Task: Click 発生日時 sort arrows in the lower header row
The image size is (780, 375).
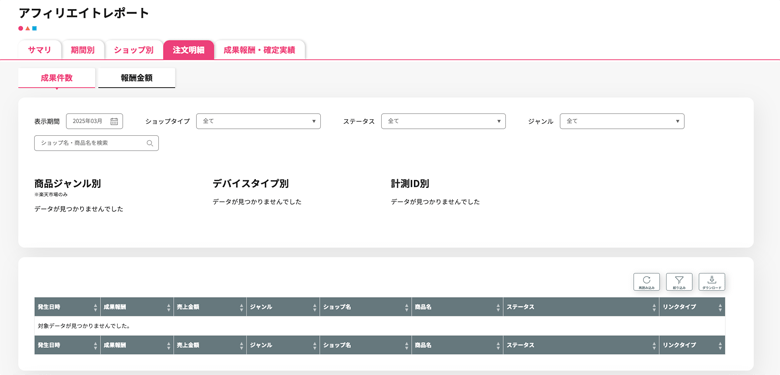Action: (x=96, y=346)
